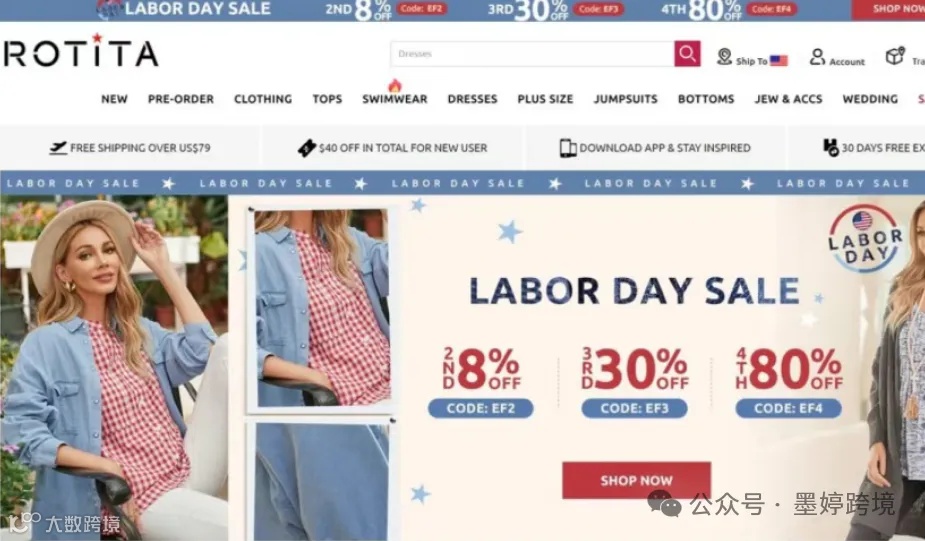Open the DRESSES menu

(x=473, y=99)
